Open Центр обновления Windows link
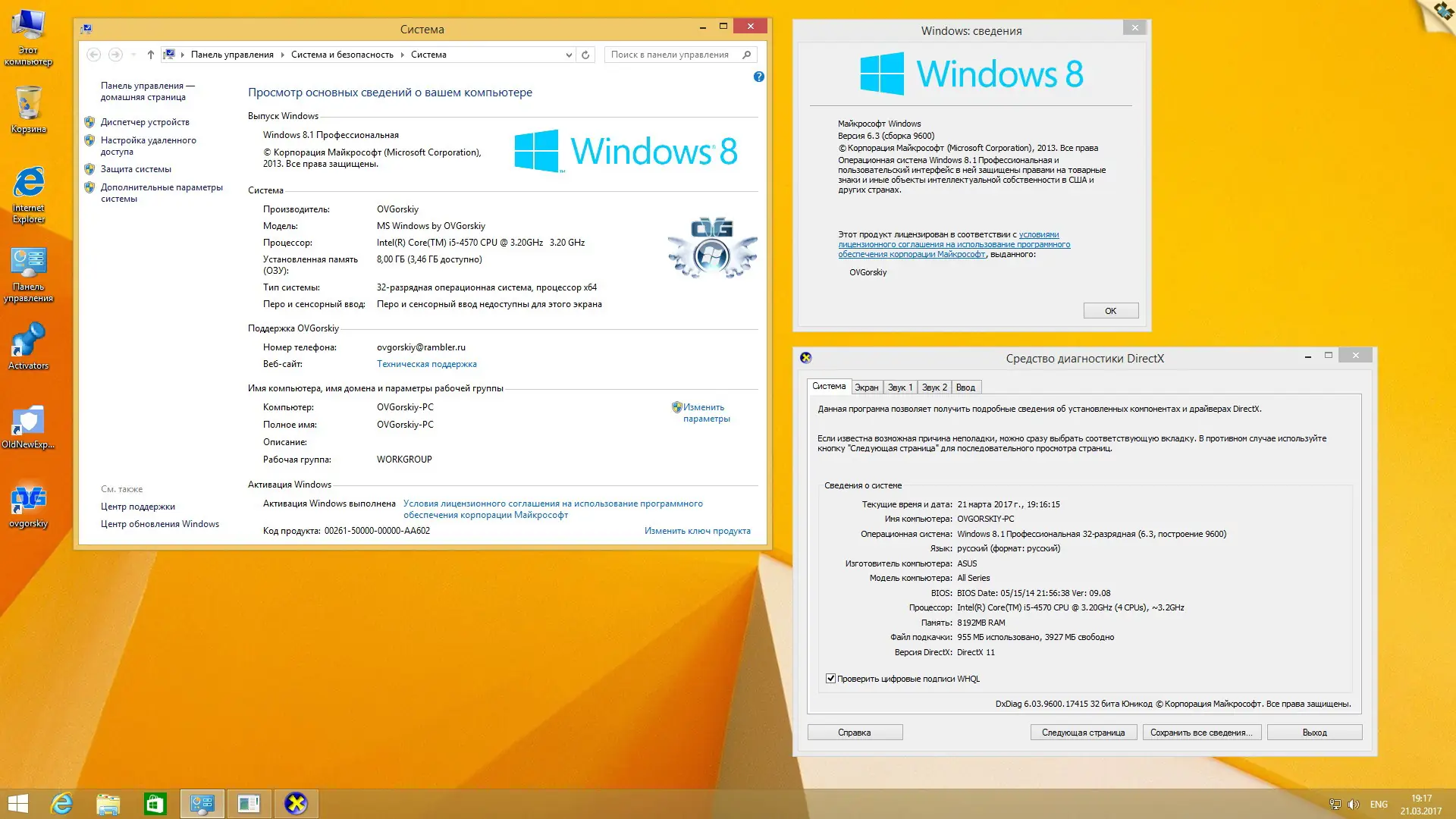The image size is (1456, 819). tap(159, 524)
